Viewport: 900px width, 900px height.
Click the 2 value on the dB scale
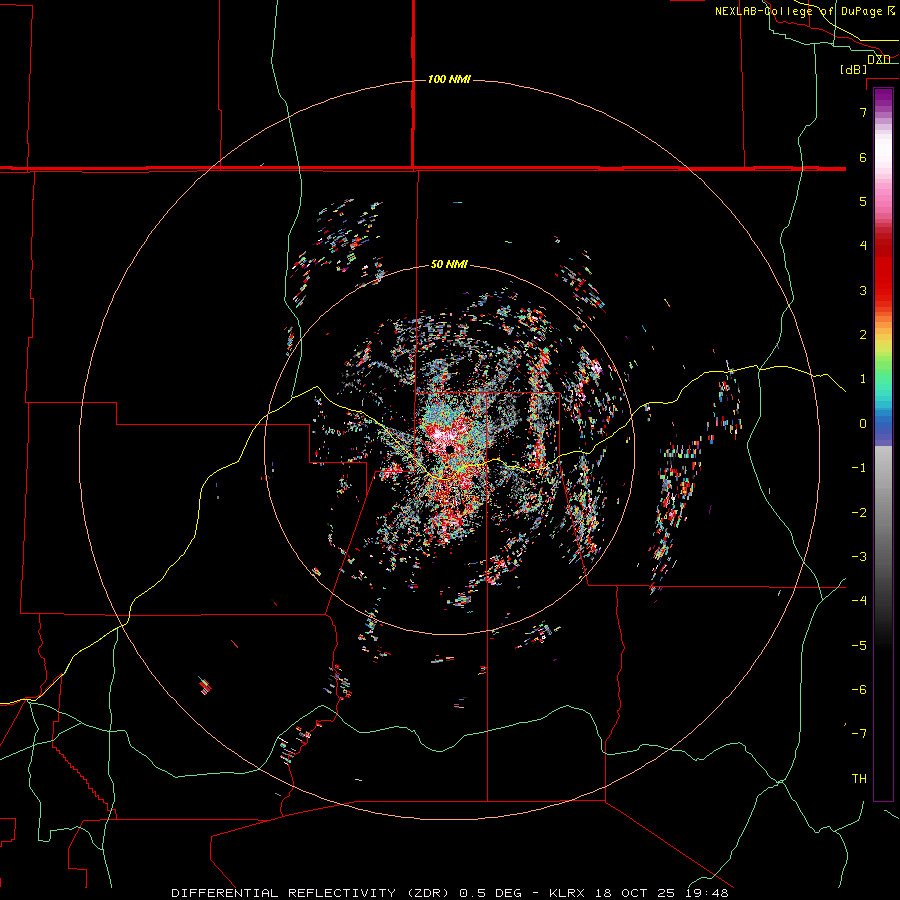(863, 335)
